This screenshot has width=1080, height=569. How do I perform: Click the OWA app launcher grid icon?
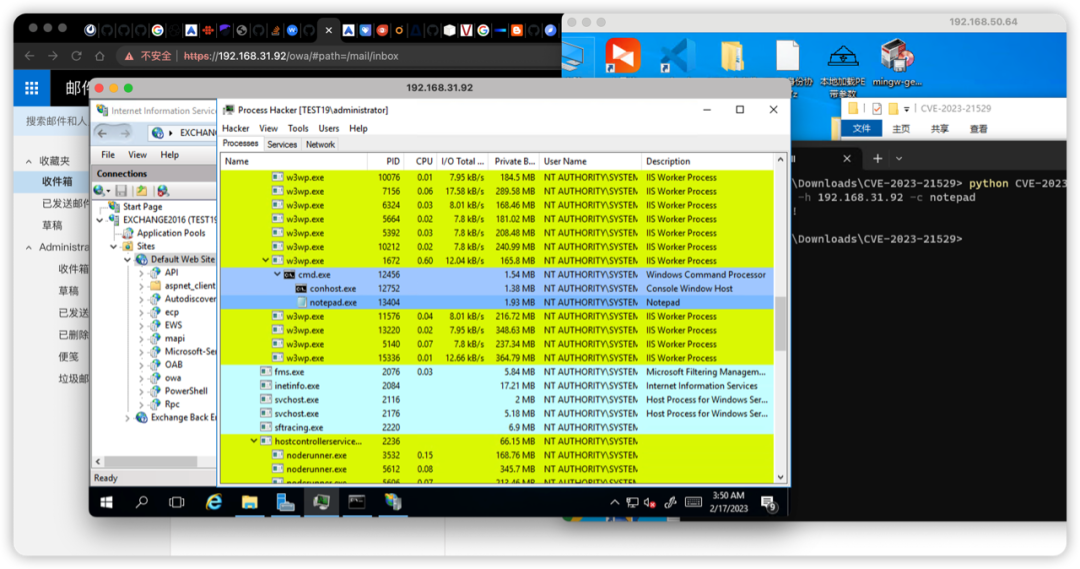[32, 88]
